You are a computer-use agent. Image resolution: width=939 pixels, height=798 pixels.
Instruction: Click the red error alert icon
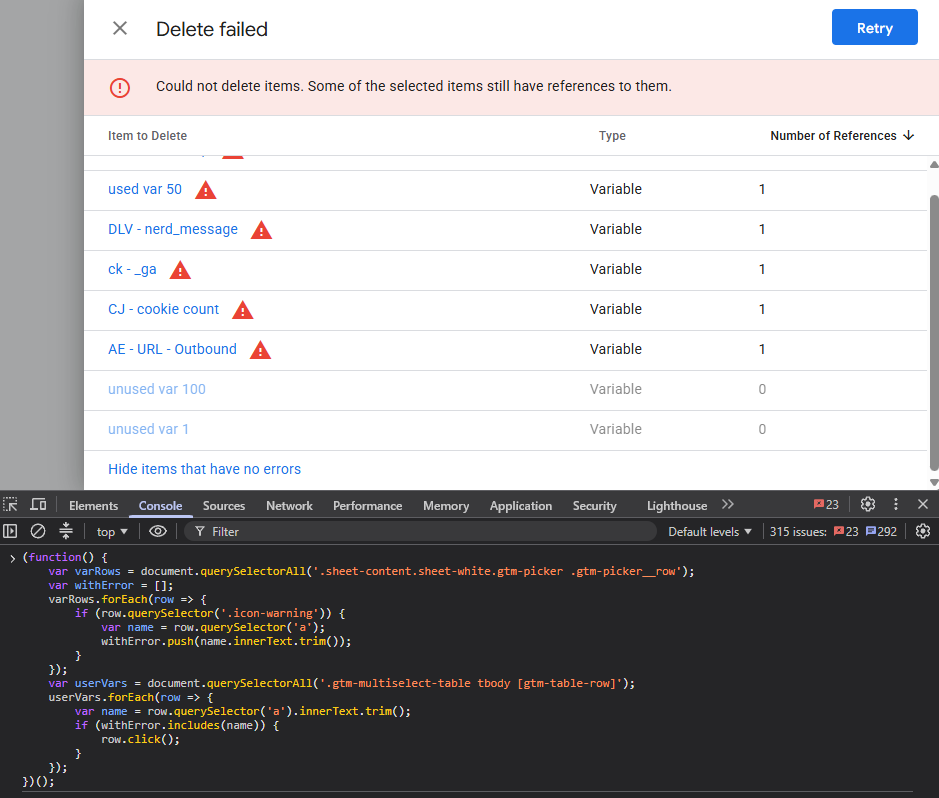[120, 87]
